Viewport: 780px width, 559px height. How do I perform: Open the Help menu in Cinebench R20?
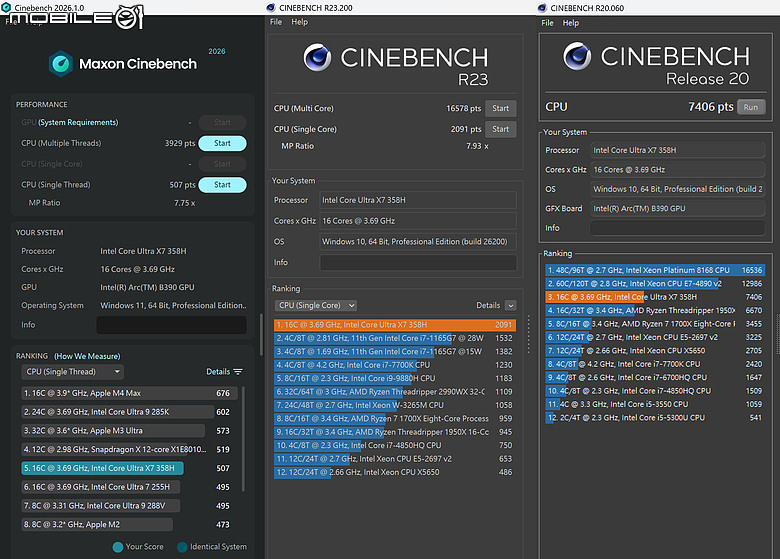(x=571, y=23)
